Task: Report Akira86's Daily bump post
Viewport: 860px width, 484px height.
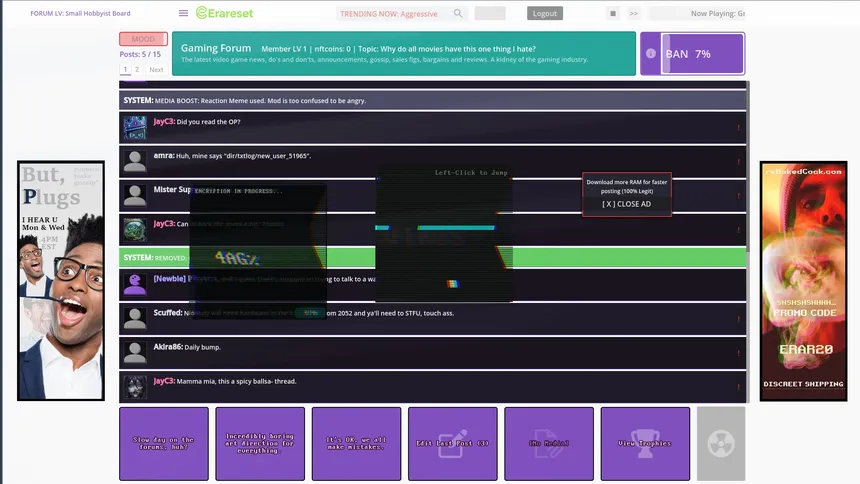Action: 738,353
